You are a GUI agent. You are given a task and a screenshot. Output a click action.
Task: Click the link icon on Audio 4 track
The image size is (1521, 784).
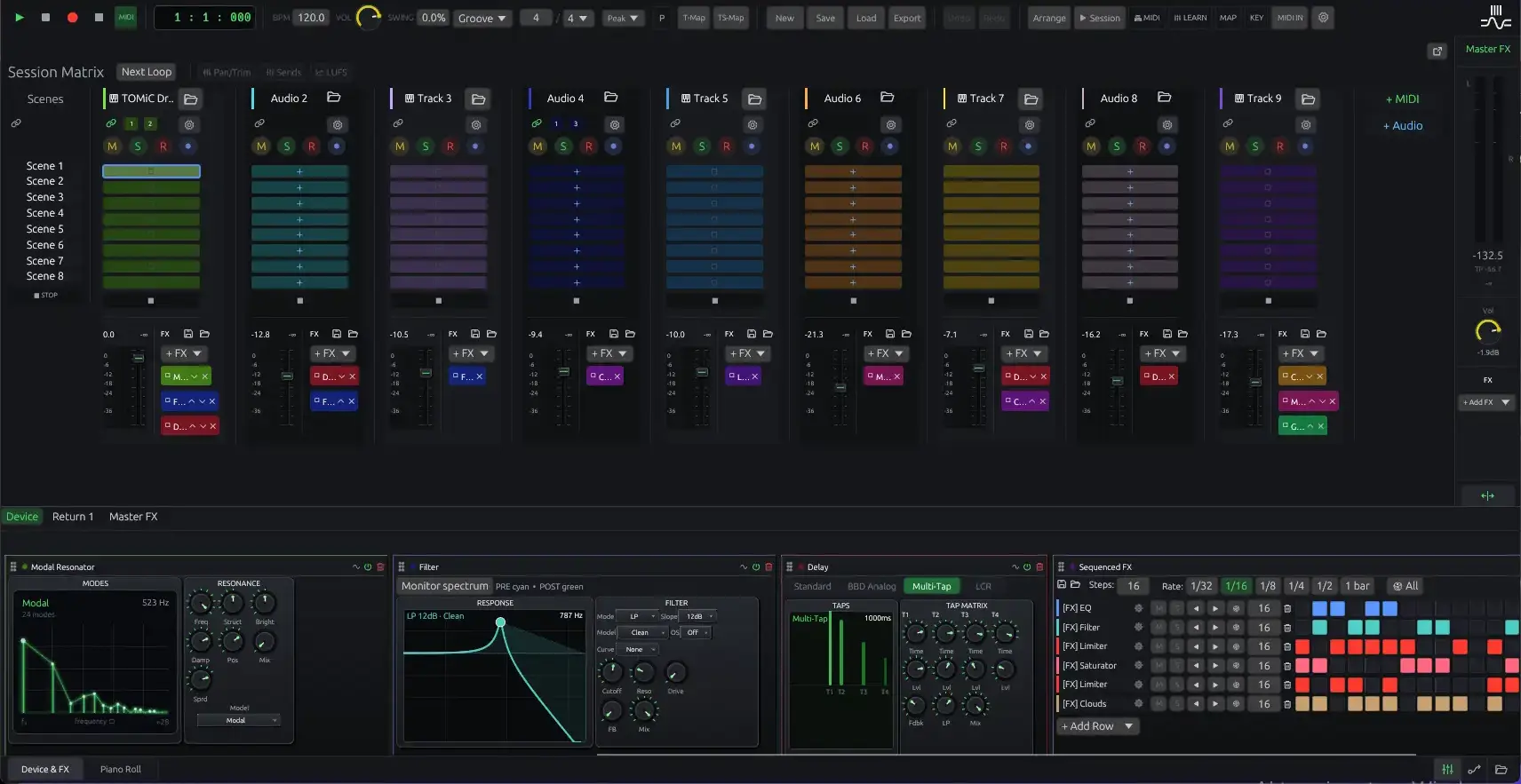(x=536, y=123)
